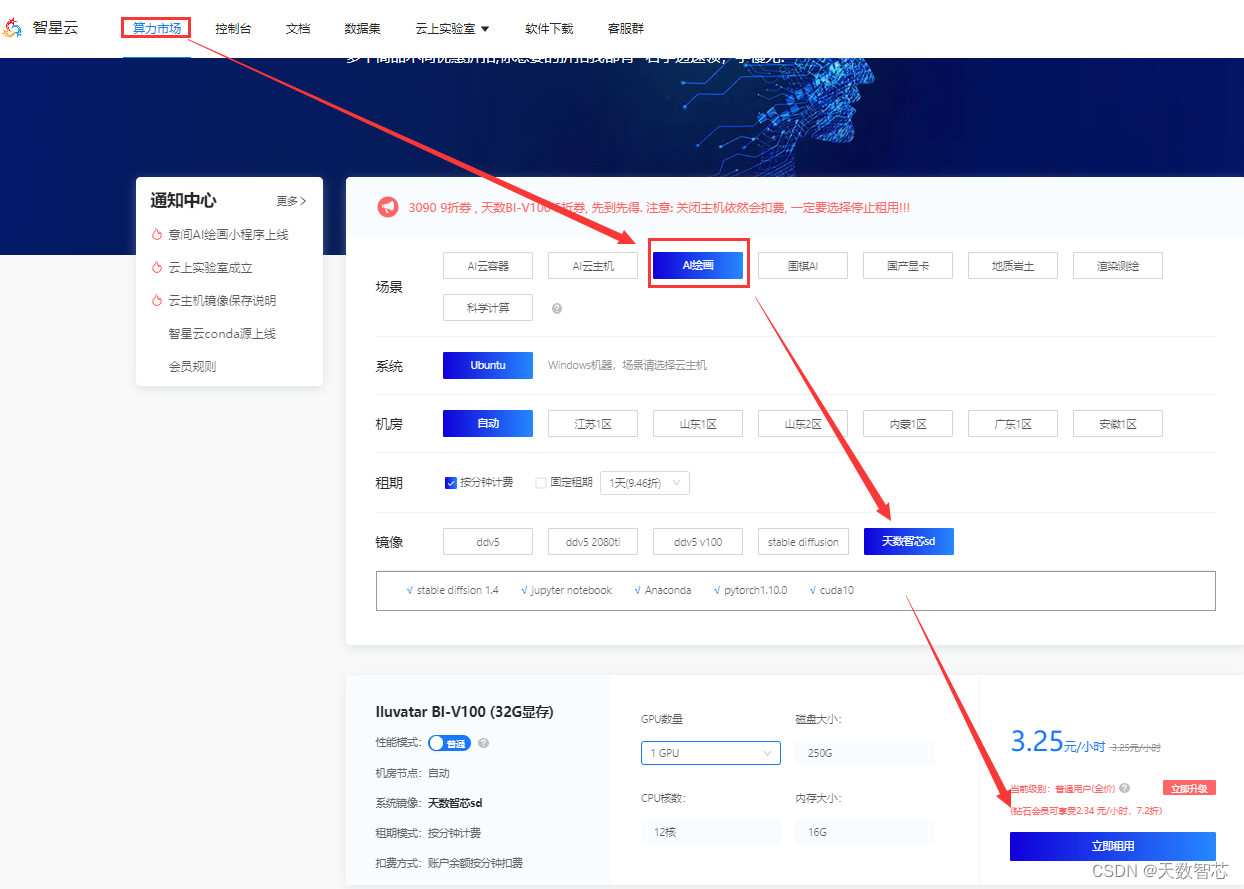Select 国产显卡 scenario

(x=908, y=266)
